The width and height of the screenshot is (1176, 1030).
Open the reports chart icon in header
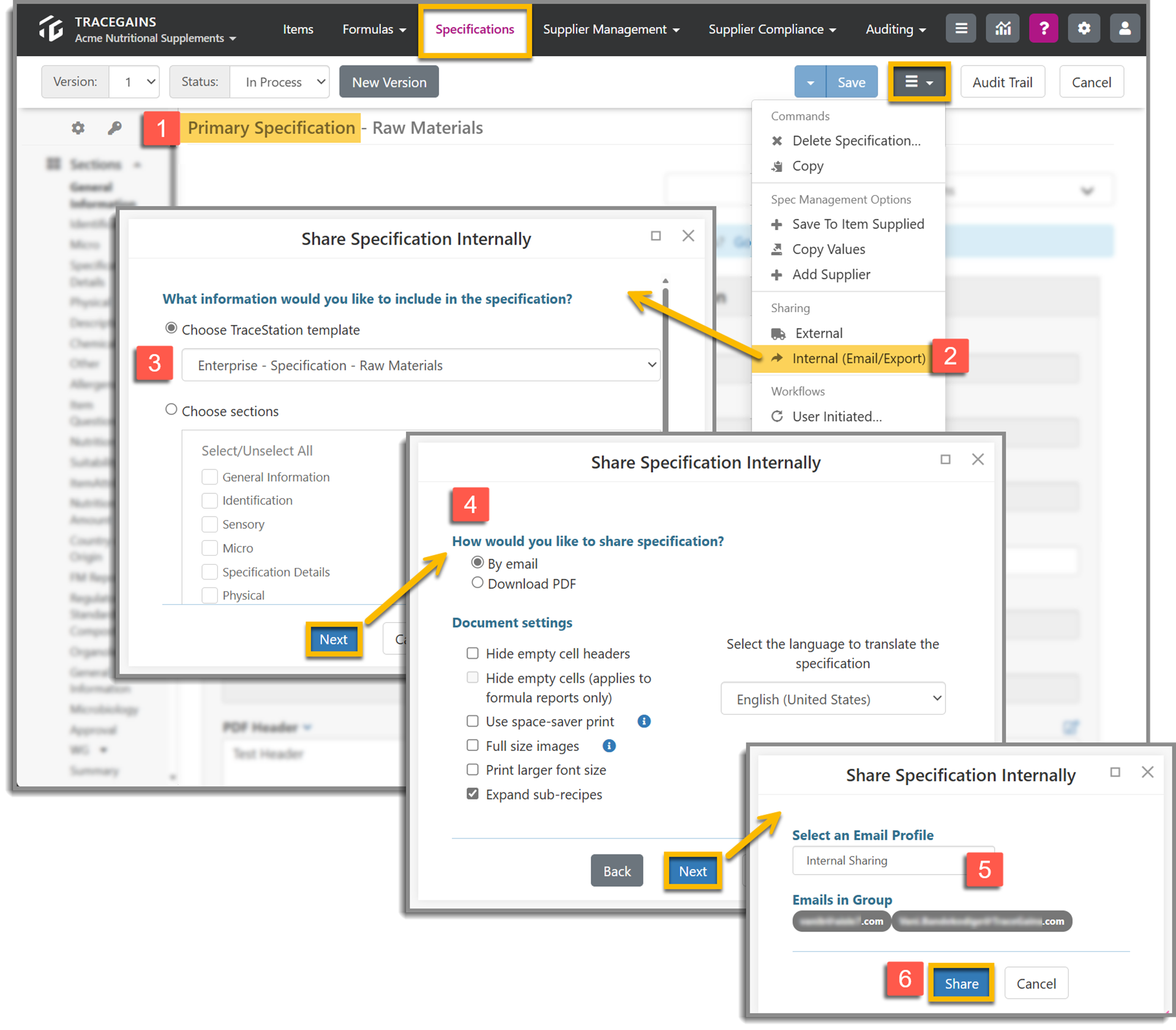pos(1003,29)
